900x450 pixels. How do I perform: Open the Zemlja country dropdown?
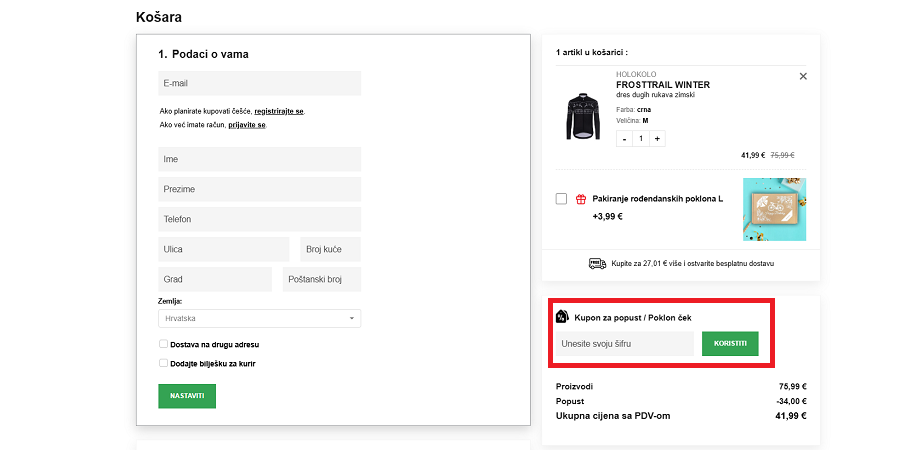(259, 319)
